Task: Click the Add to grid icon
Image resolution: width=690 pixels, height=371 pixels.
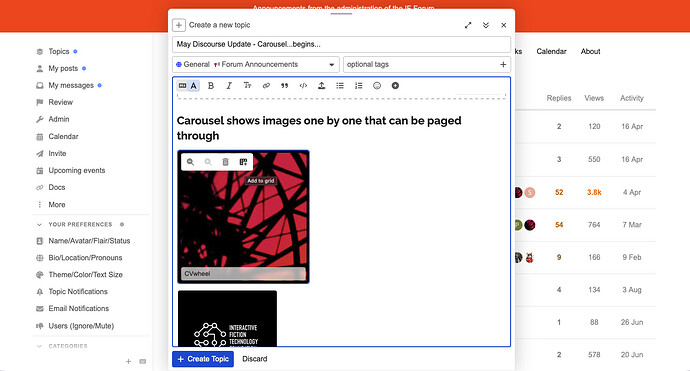Action: (x=243, y=162)
